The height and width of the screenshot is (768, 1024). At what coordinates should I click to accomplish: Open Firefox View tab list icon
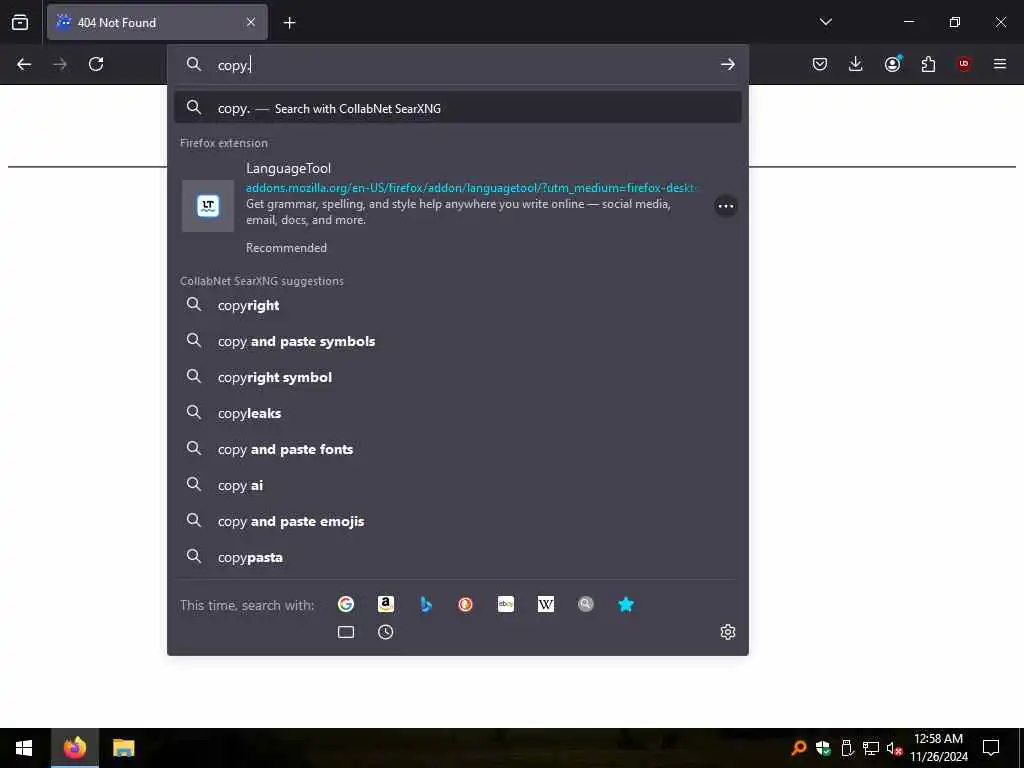[x=20, y=23]
